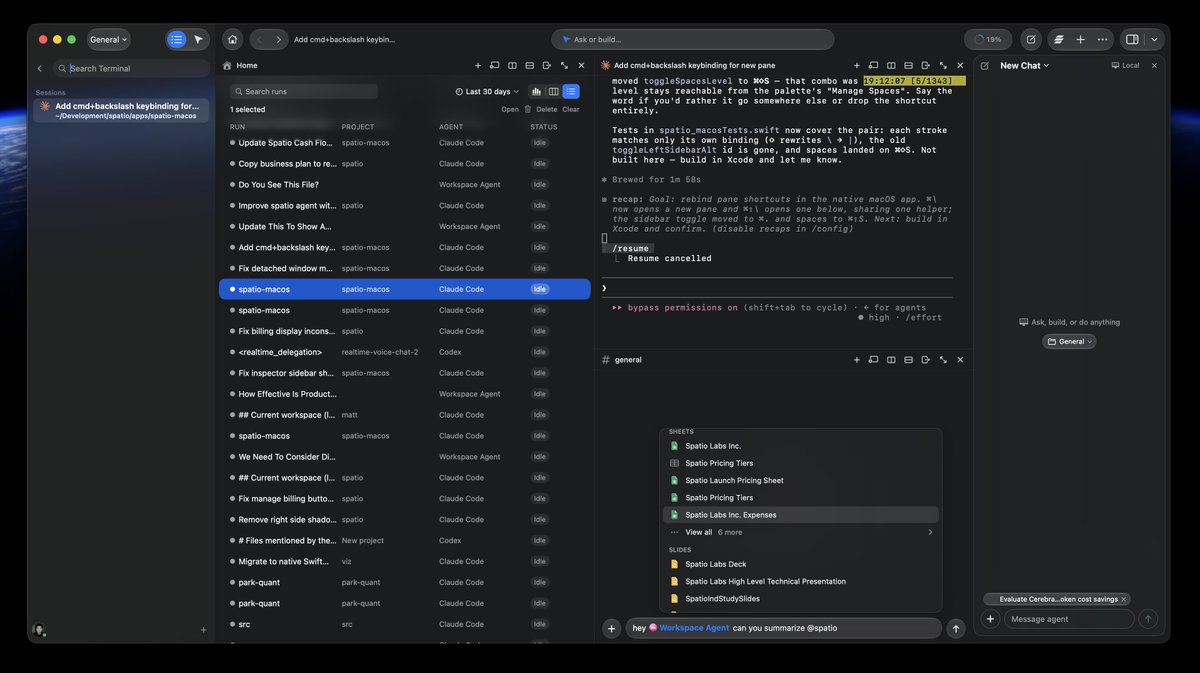Close the general channel pane
The width and height of the screenshot is (1200, 673).
click(x=960, y=359)
